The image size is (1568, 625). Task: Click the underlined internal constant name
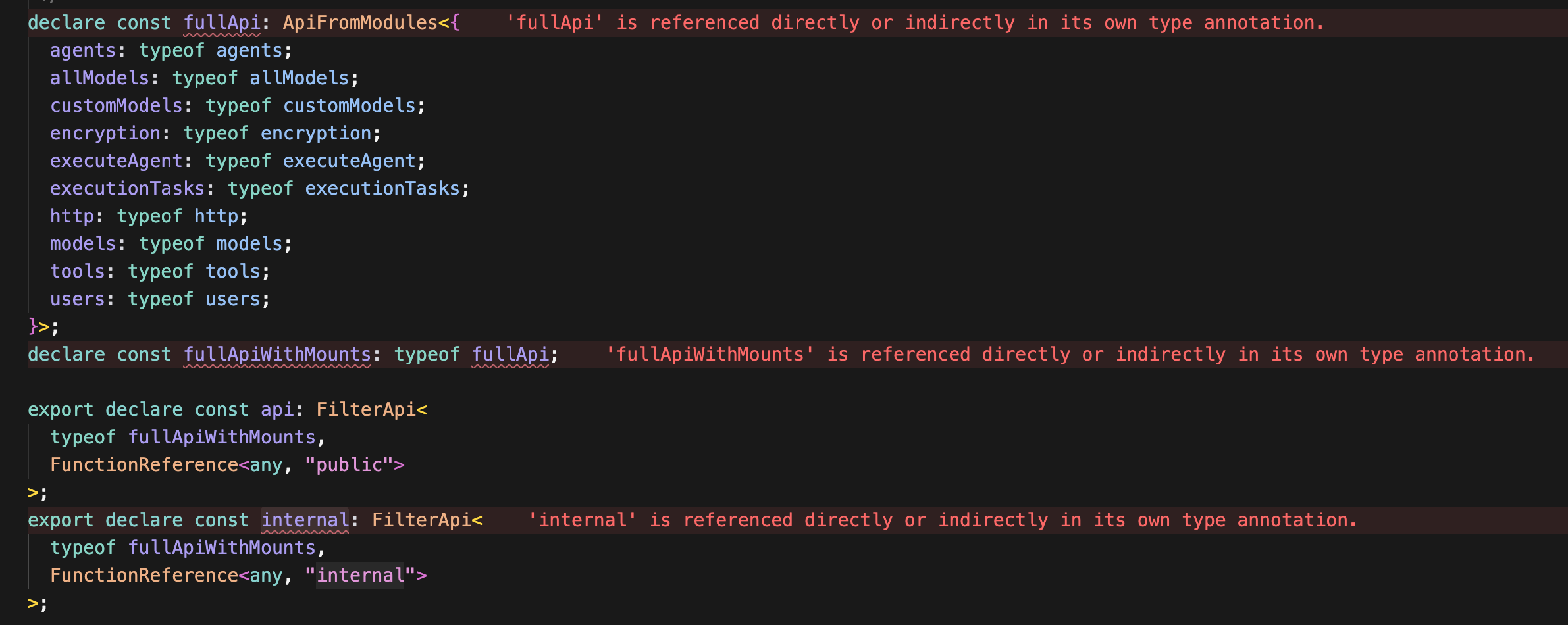305,520
